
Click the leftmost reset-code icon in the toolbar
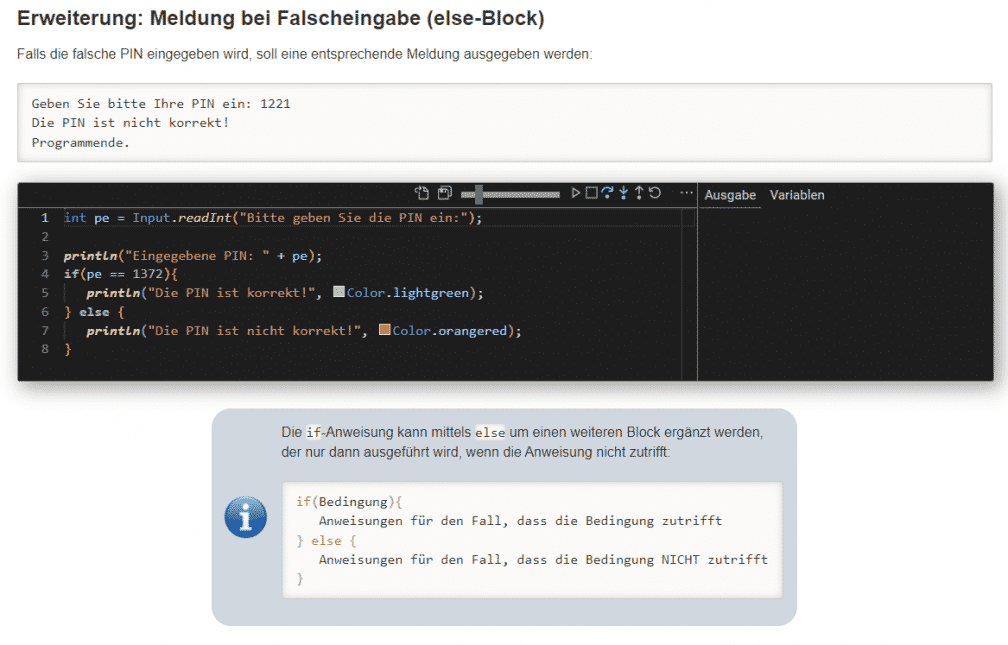421,192
